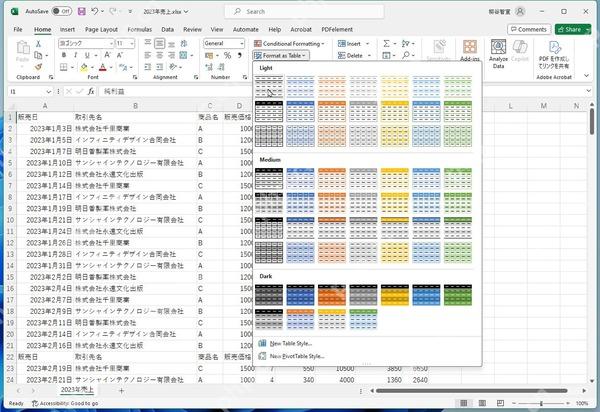This screenshot has height=412, width=600.
Task: Switch to the Page Layout tab
Action: (x=101, y=29)
